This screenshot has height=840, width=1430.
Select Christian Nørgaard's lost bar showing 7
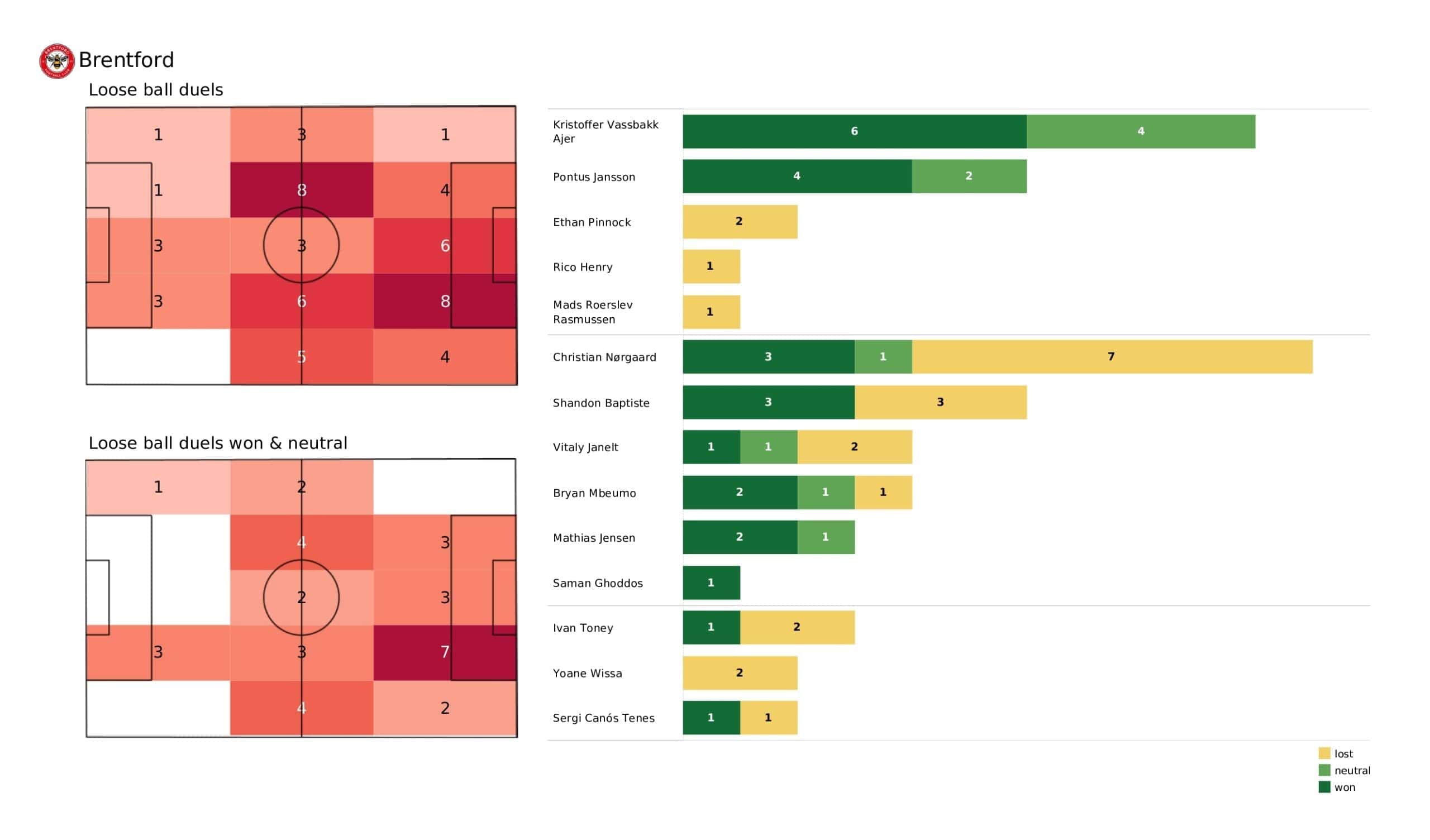click(1112, 356)
